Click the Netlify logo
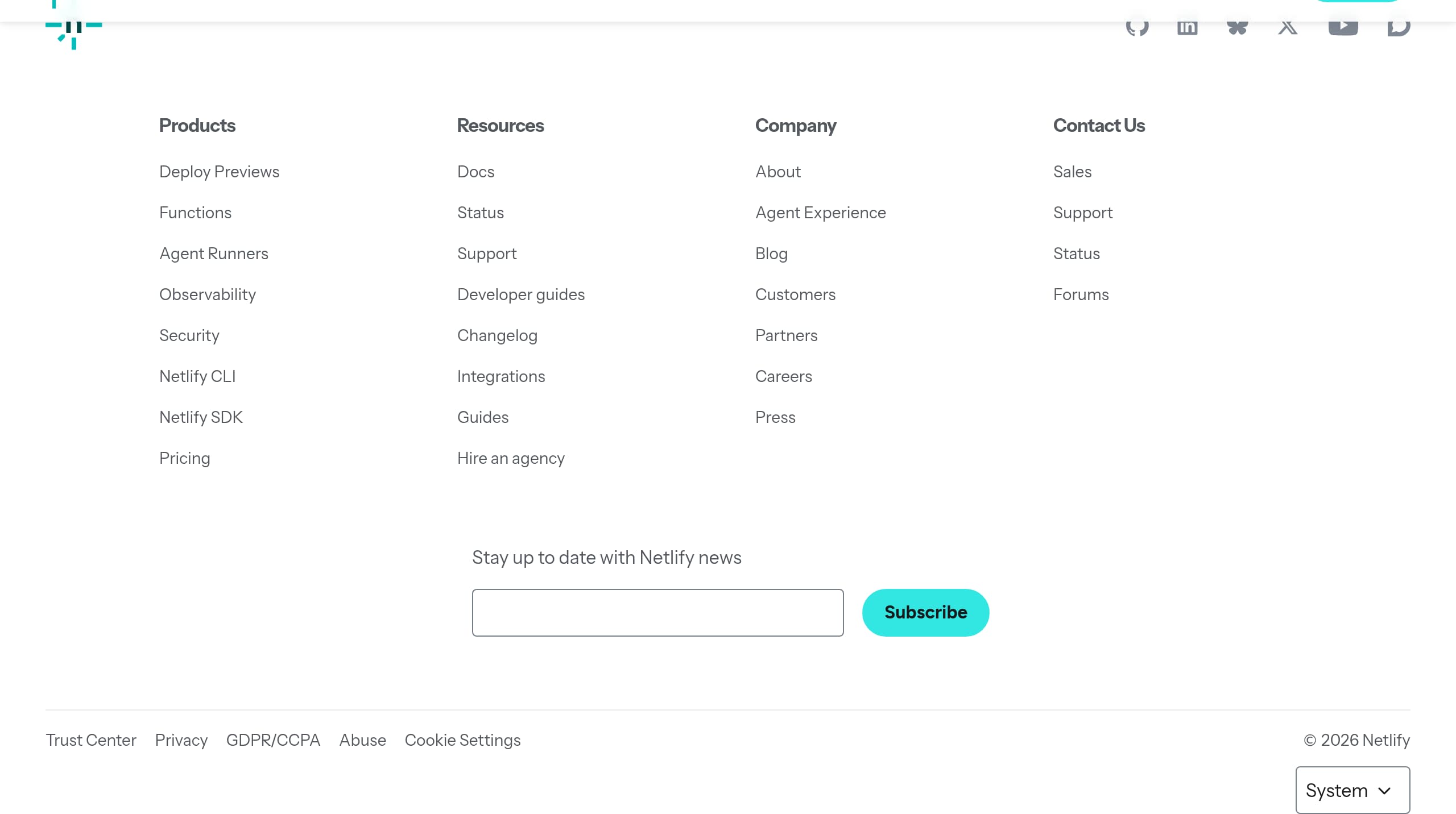The height and width of the screenshot is (814, 1456). click(73, 26)
